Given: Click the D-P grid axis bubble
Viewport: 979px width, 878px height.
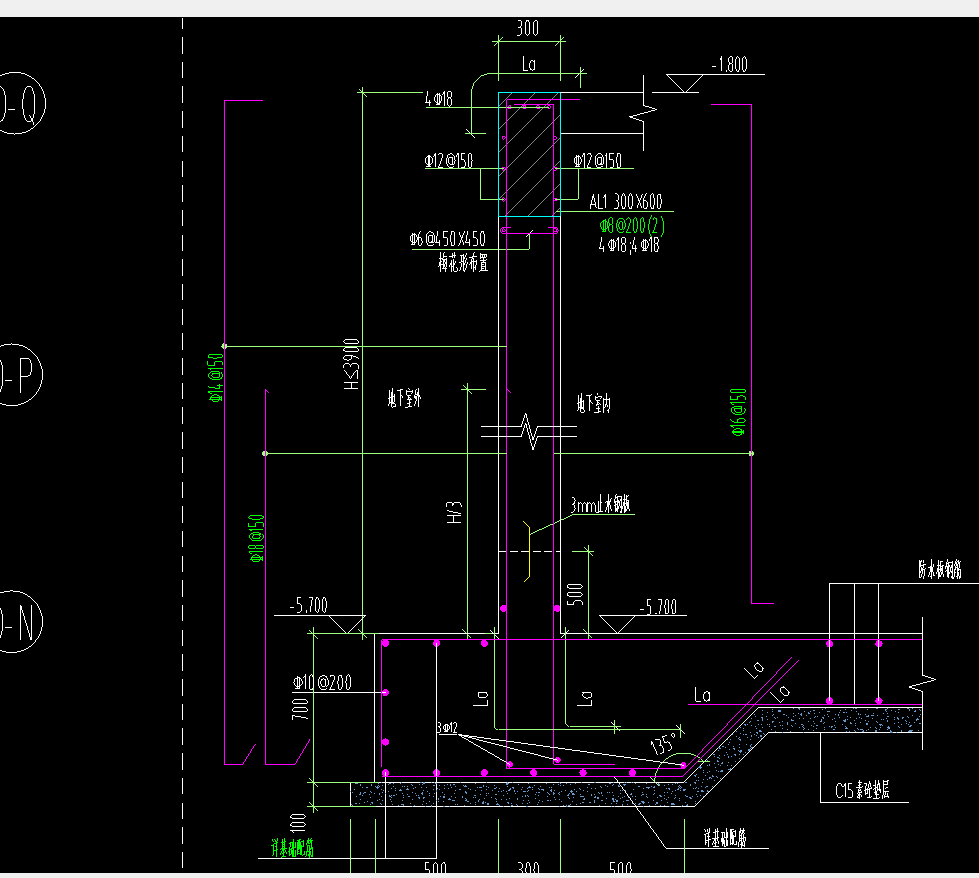Looking at the screenshot, I should click(x=19, y=375).
